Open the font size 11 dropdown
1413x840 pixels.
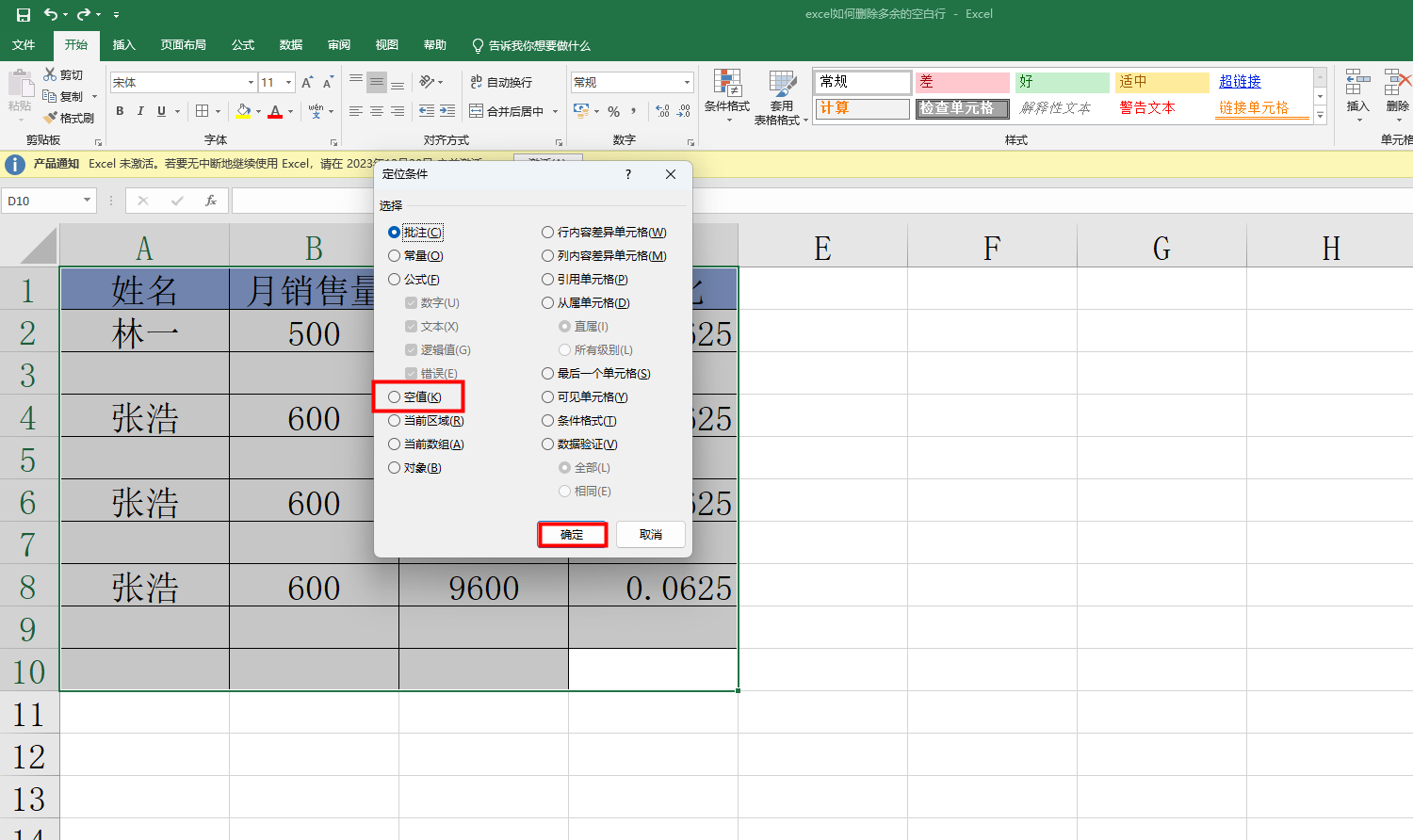click(x=288, y=83)
